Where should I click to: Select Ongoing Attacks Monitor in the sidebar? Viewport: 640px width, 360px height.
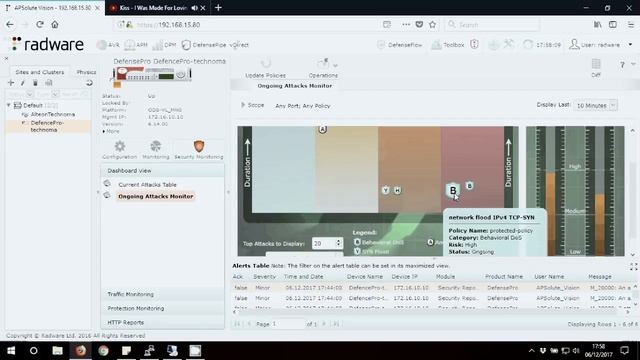pos(156,196)
